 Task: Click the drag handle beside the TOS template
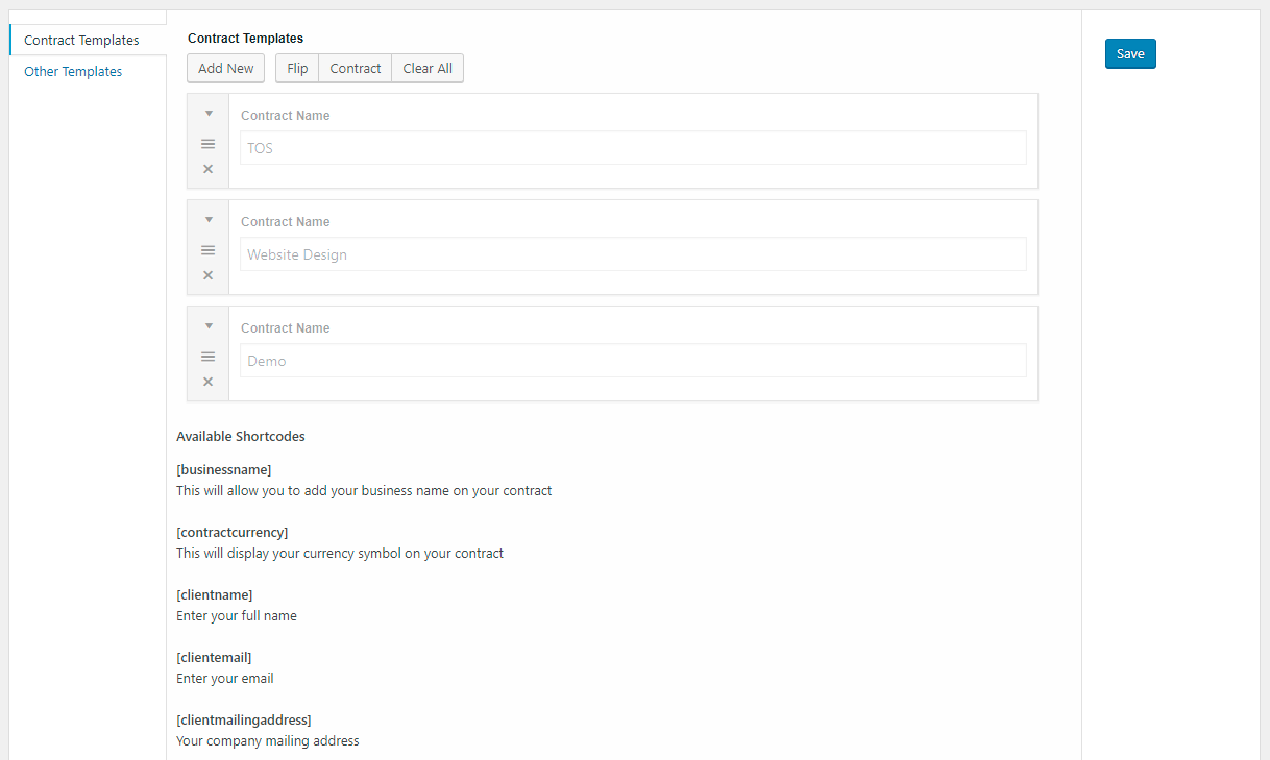click(207, 143)
